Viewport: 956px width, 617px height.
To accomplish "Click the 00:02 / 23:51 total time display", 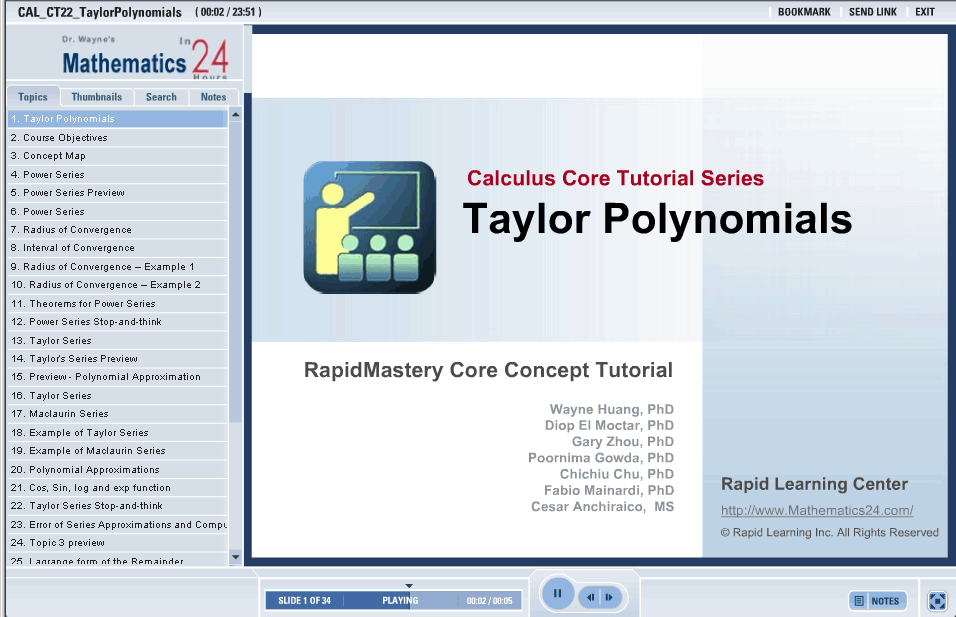I will (x=229, y=12).
